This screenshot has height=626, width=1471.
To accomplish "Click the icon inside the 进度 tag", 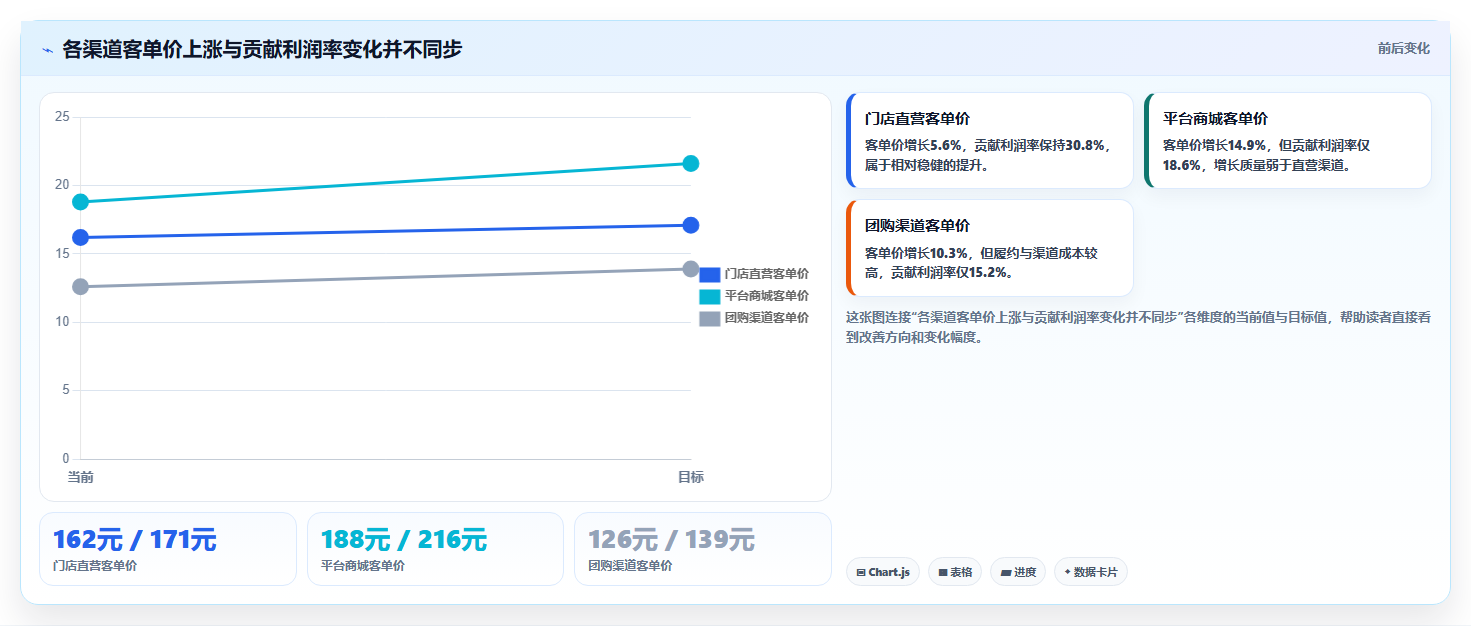I will tap(1006, 573).
